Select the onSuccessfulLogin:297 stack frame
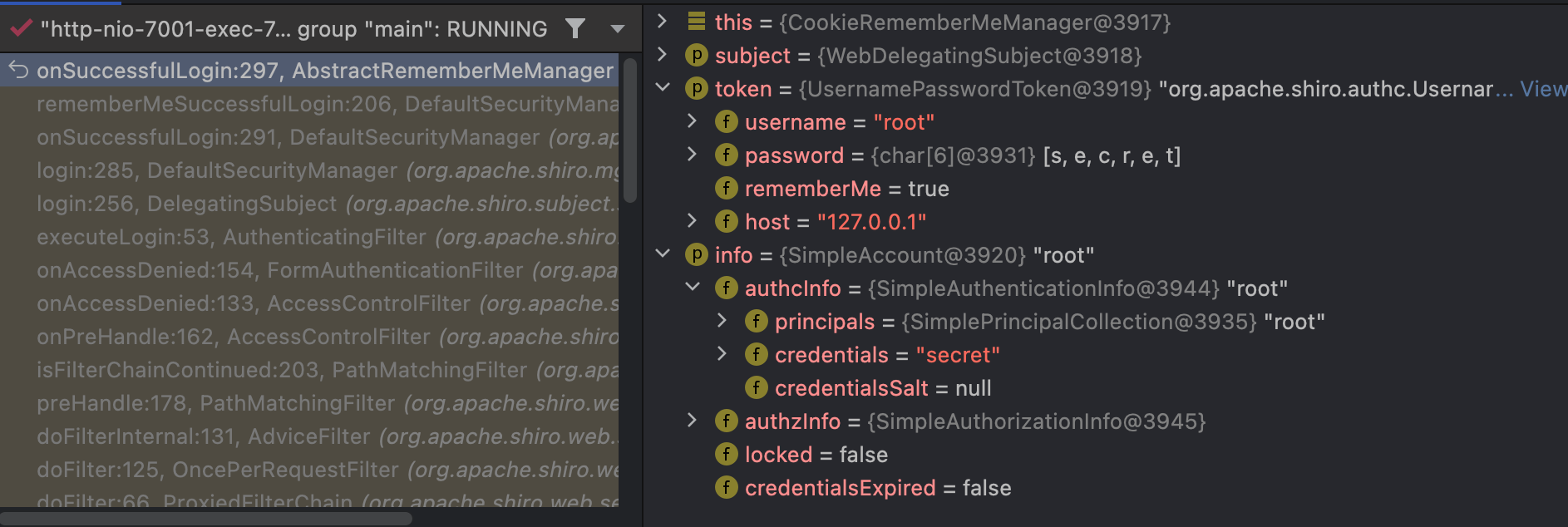1568x527 pixels. [324, 71]
